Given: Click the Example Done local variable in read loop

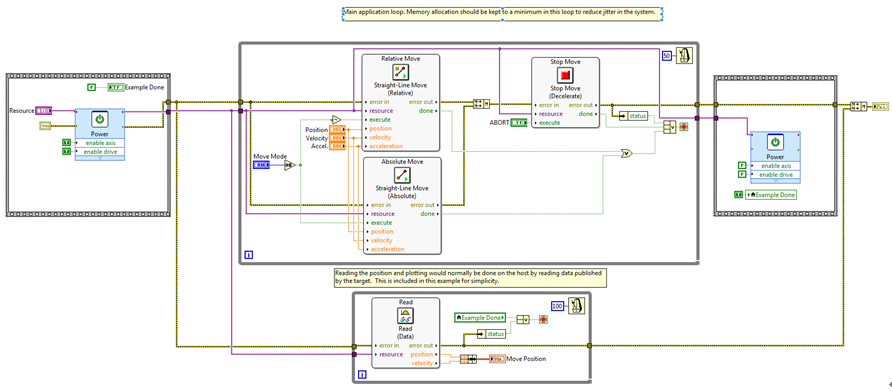Looking at the screenshot, I should tap(480, 317).
